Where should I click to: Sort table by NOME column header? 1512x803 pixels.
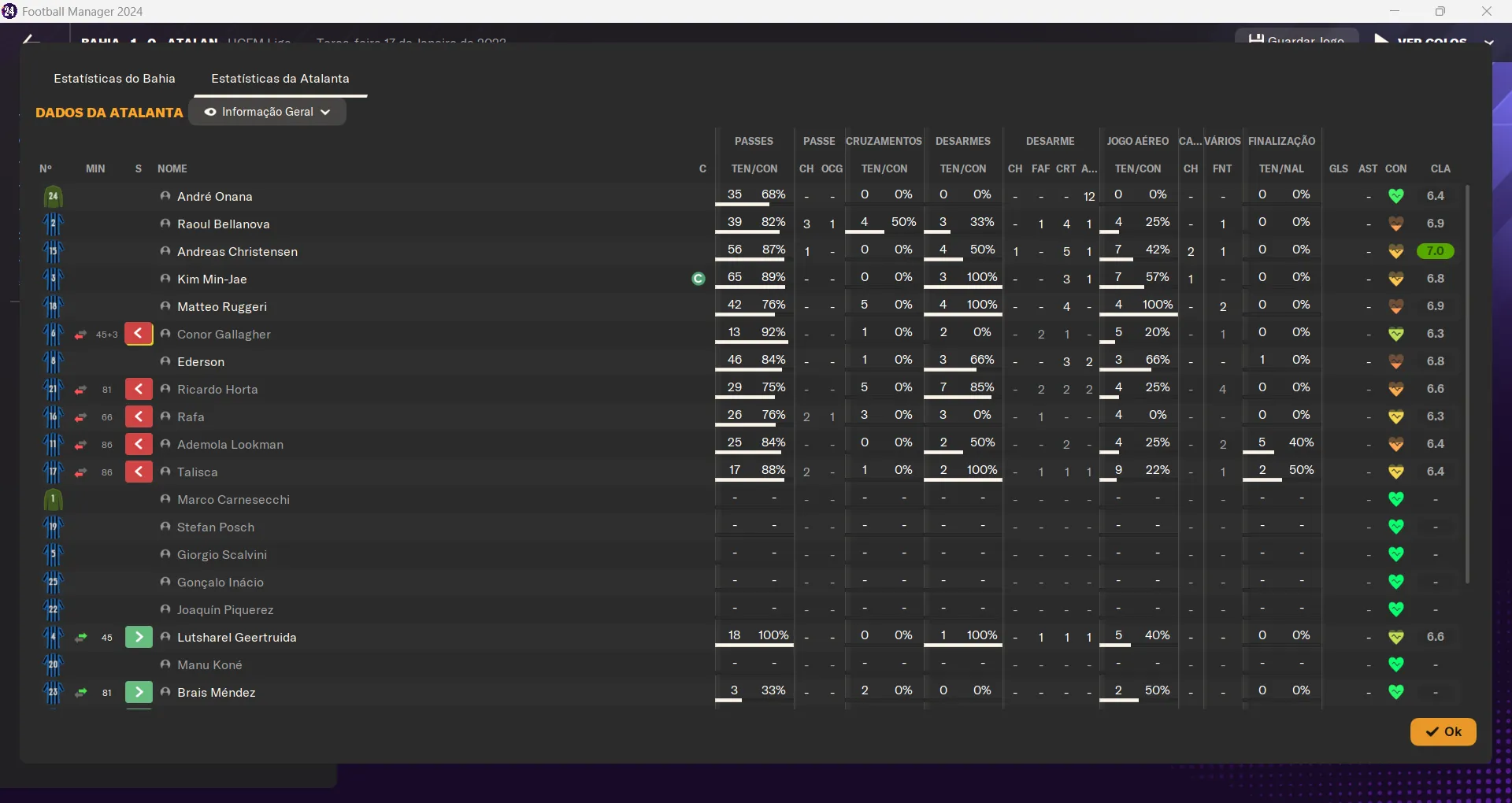(x=172, y=168)
